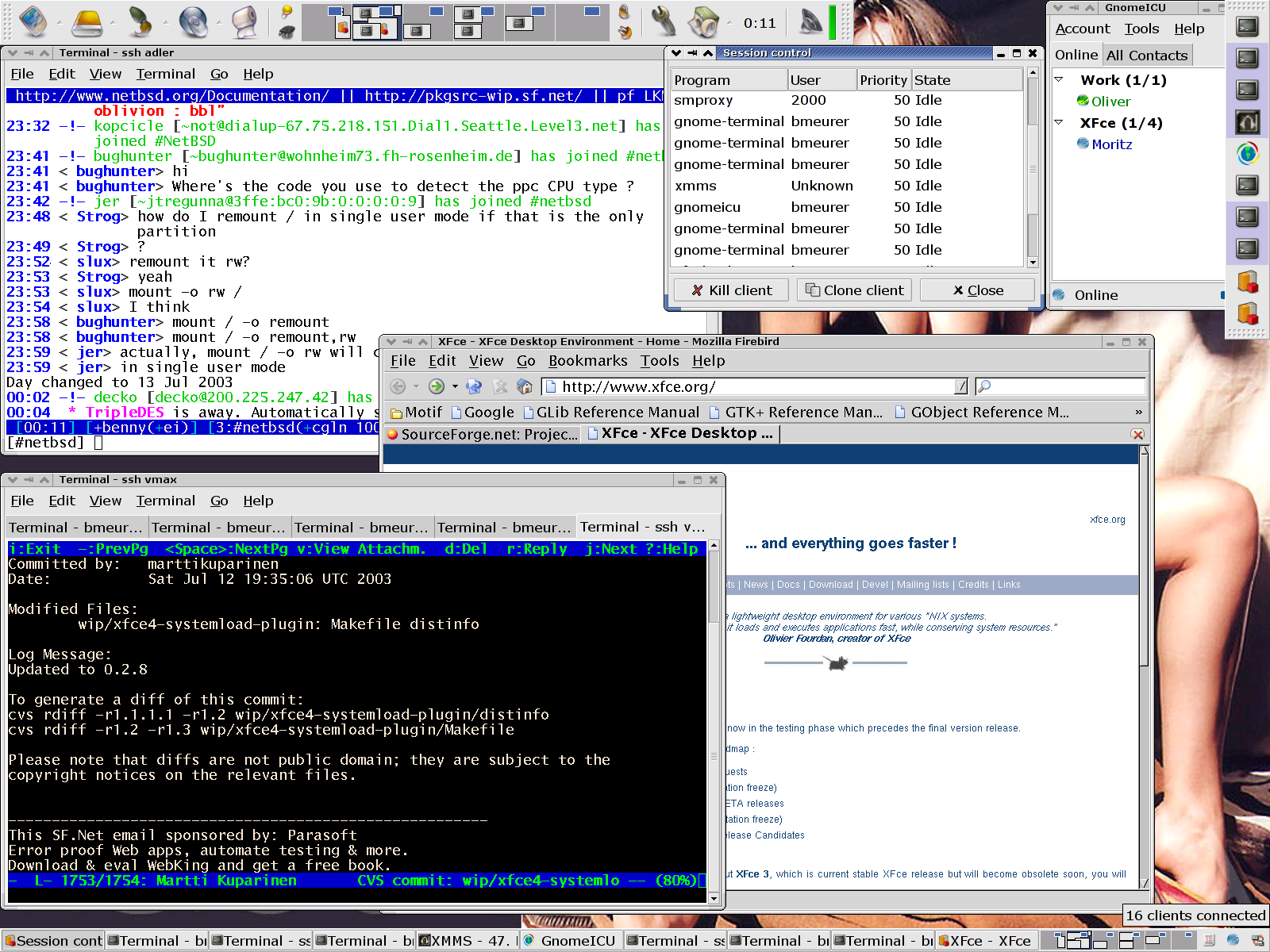Collapse the Work (1/1) contact group
1270x952 pixels.
[x=1059, y=79]
